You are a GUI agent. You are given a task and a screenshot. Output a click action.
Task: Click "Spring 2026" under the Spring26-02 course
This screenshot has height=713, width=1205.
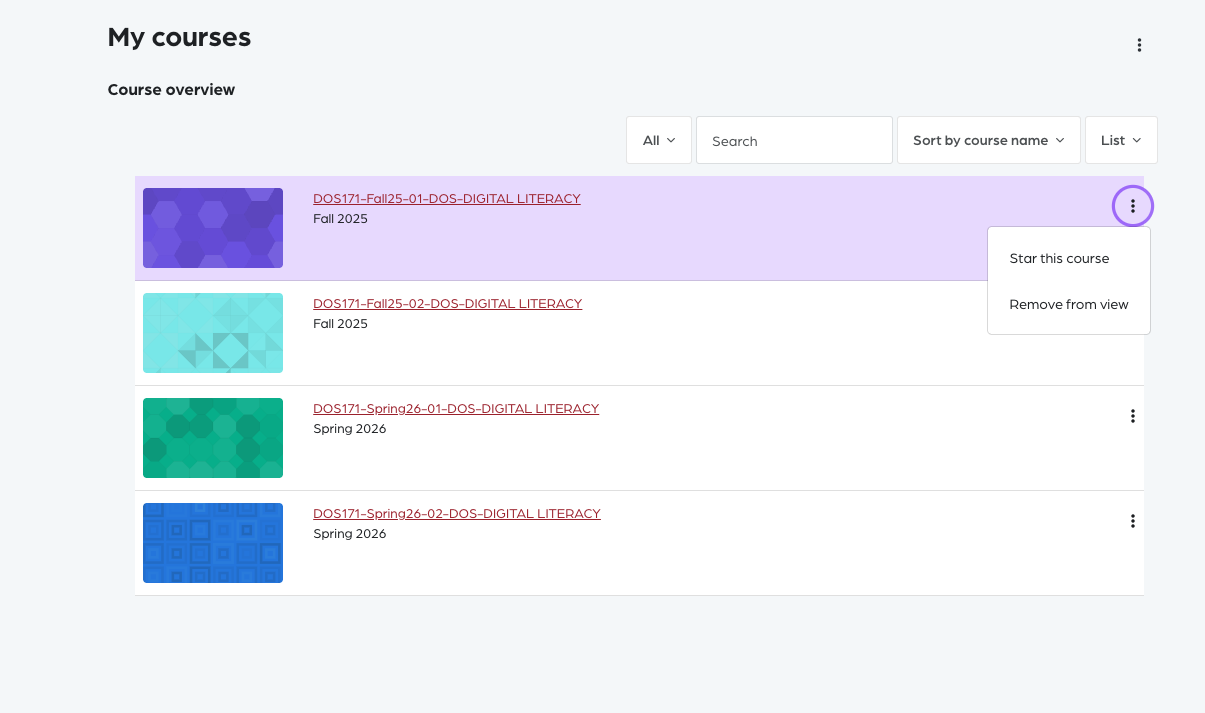point(349,534)
